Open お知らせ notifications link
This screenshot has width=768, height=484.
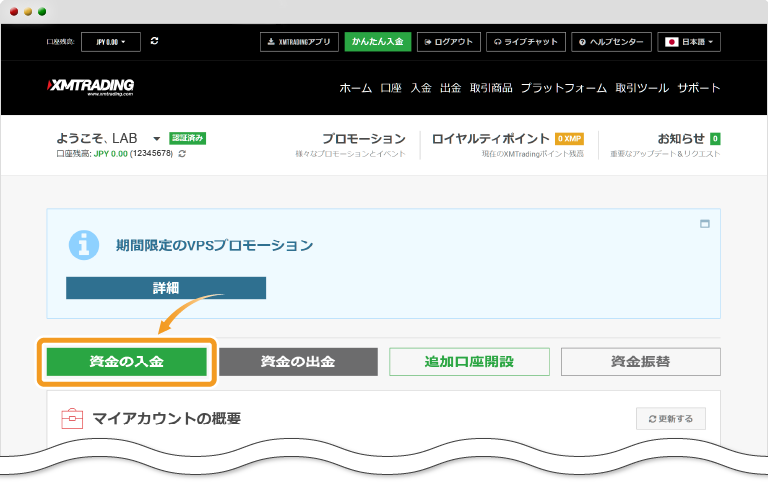681,139
